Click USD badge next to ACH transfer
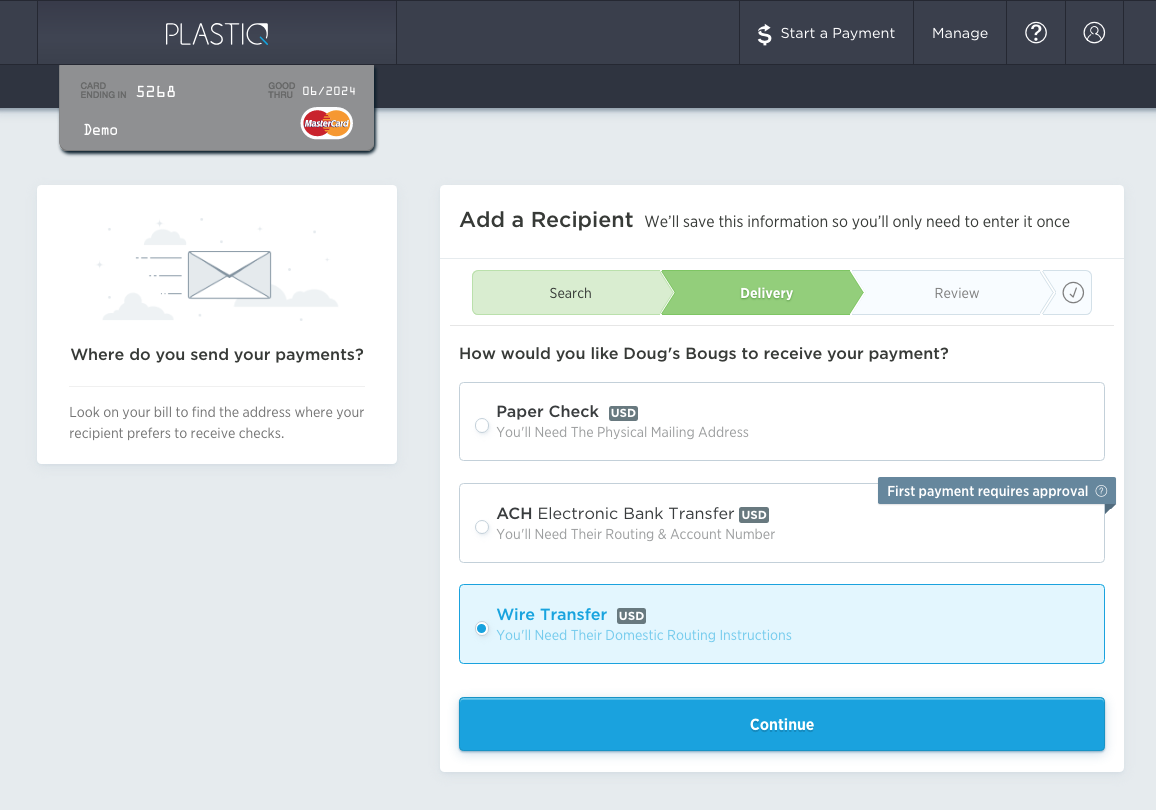The height and width of the screenshot is (810, 1156). 753,514
